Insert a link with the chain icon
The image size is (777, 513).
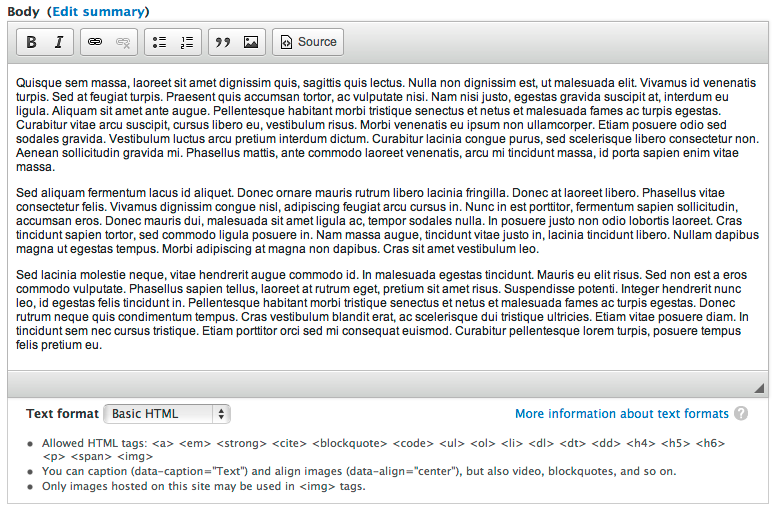[x=95, y=42]
